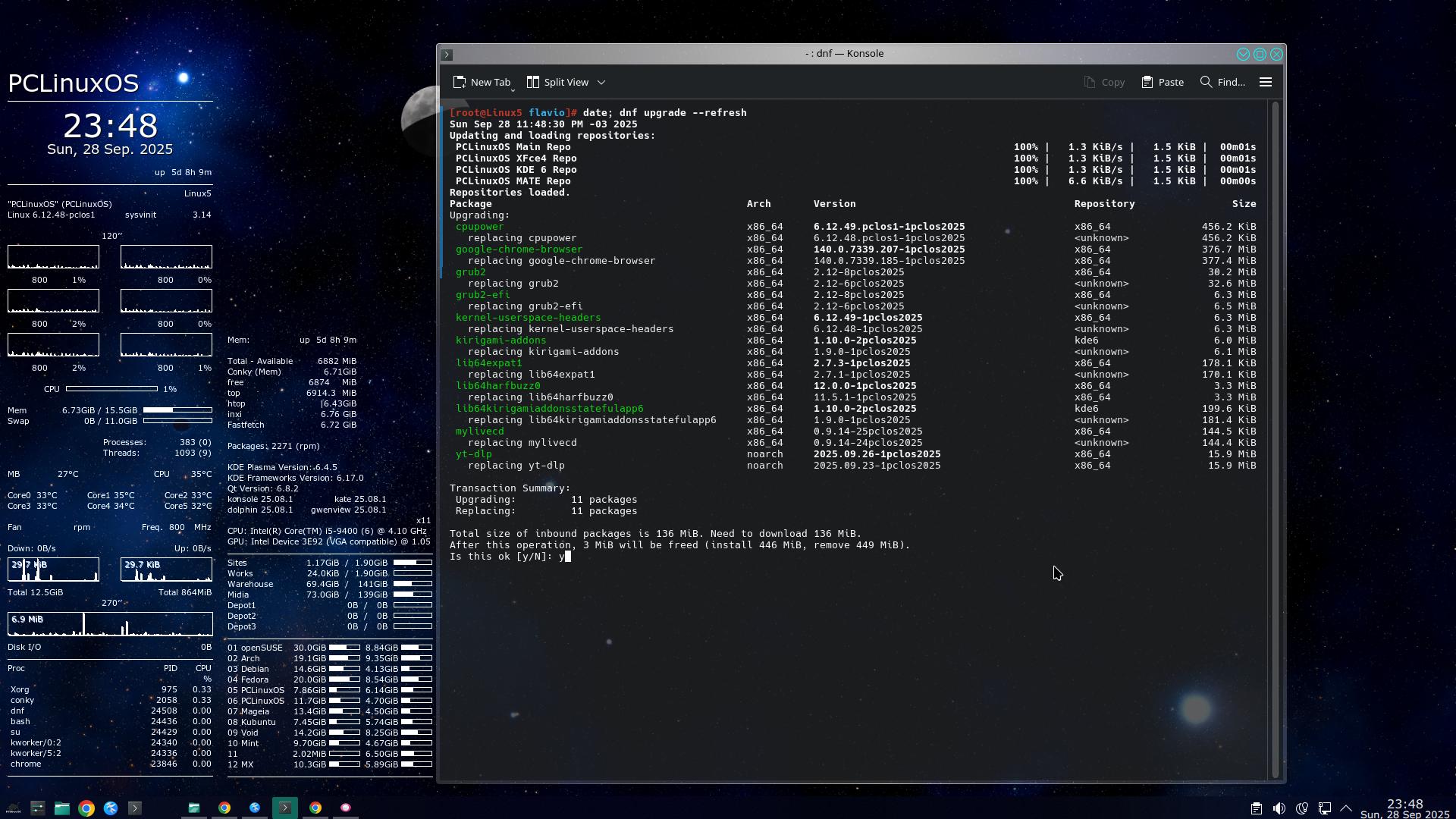Expand the Split View dropdown chevron
Screen dimensions: 1456x819
click(601, 82)
